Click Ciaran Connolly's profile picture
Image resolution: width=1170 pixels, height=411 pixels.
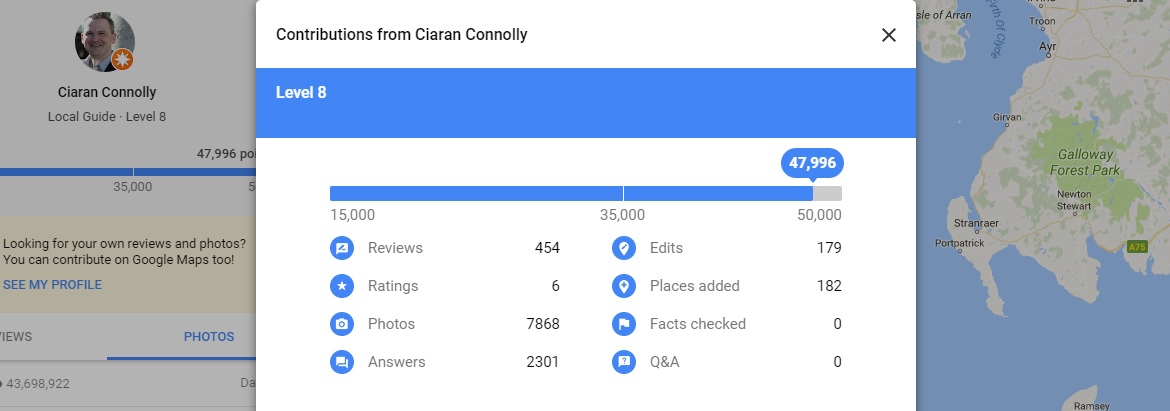pos(104,42)
